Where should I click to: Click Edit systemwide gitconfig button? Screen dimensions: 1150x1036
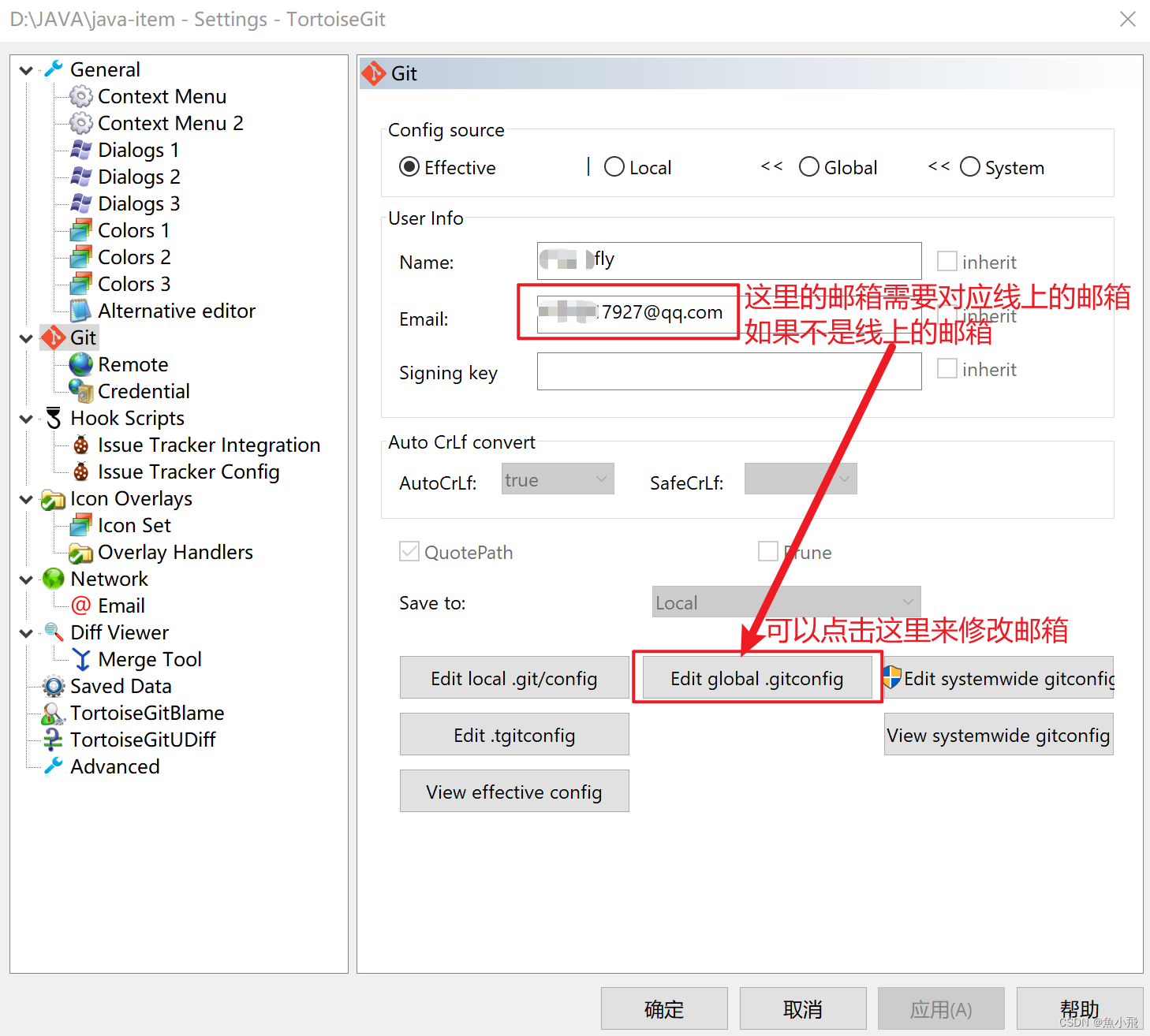click(999, 678)
